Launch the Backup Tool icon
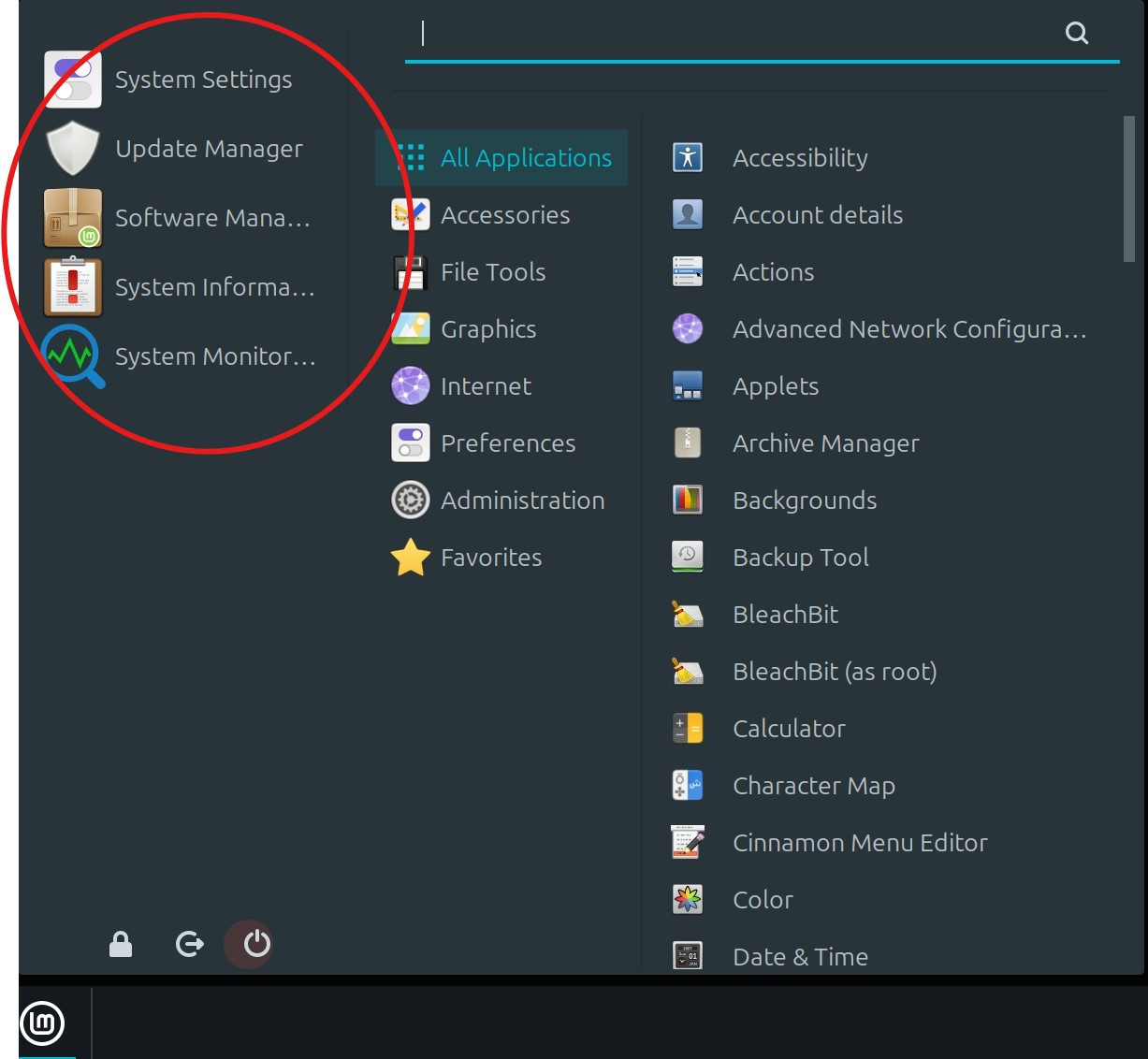The width and height of the screenshot is (1148, 1059). (688, 557)
